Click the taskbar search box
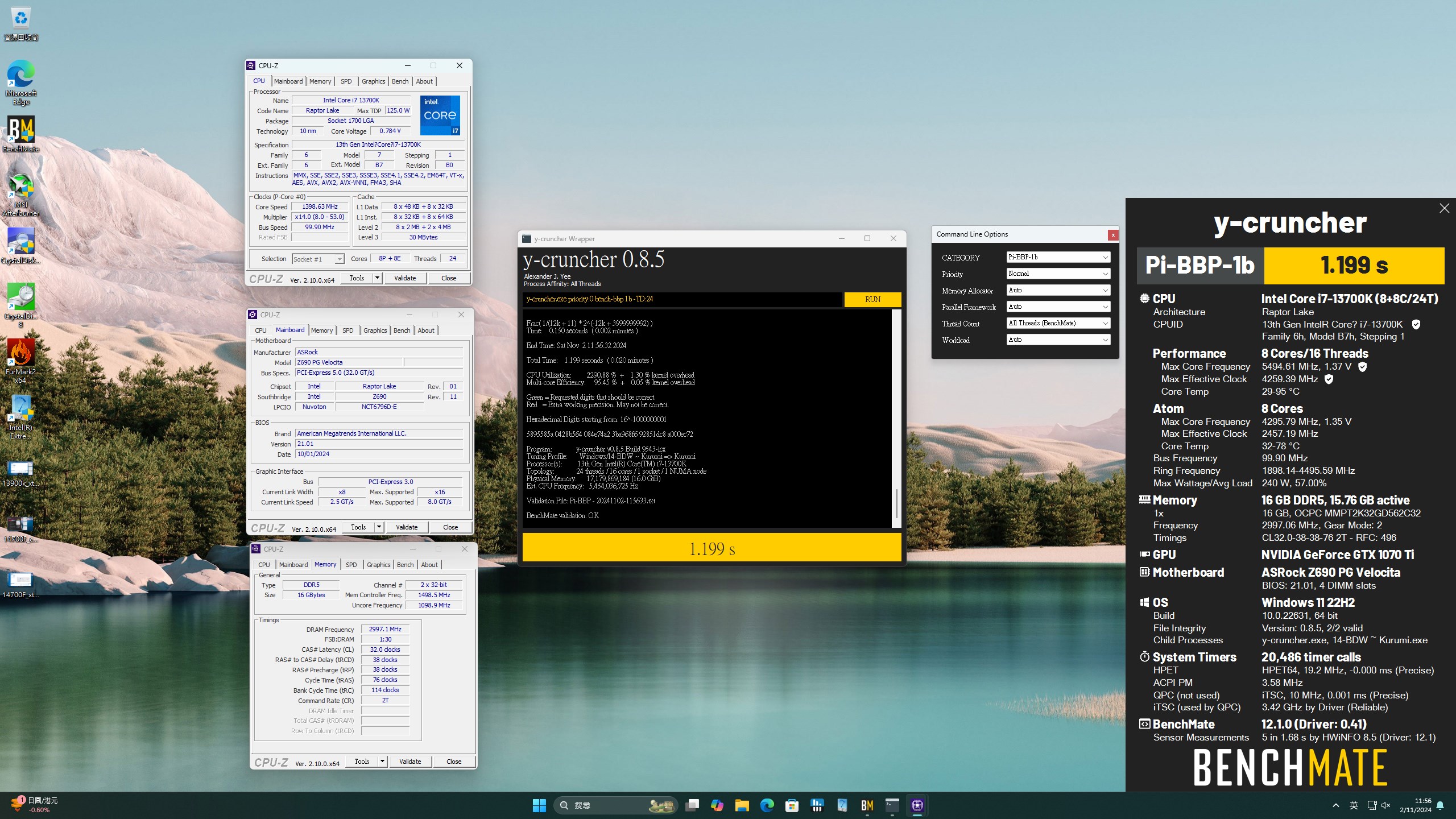Screen dimensions: 1456x819 (x=615, y=805)
